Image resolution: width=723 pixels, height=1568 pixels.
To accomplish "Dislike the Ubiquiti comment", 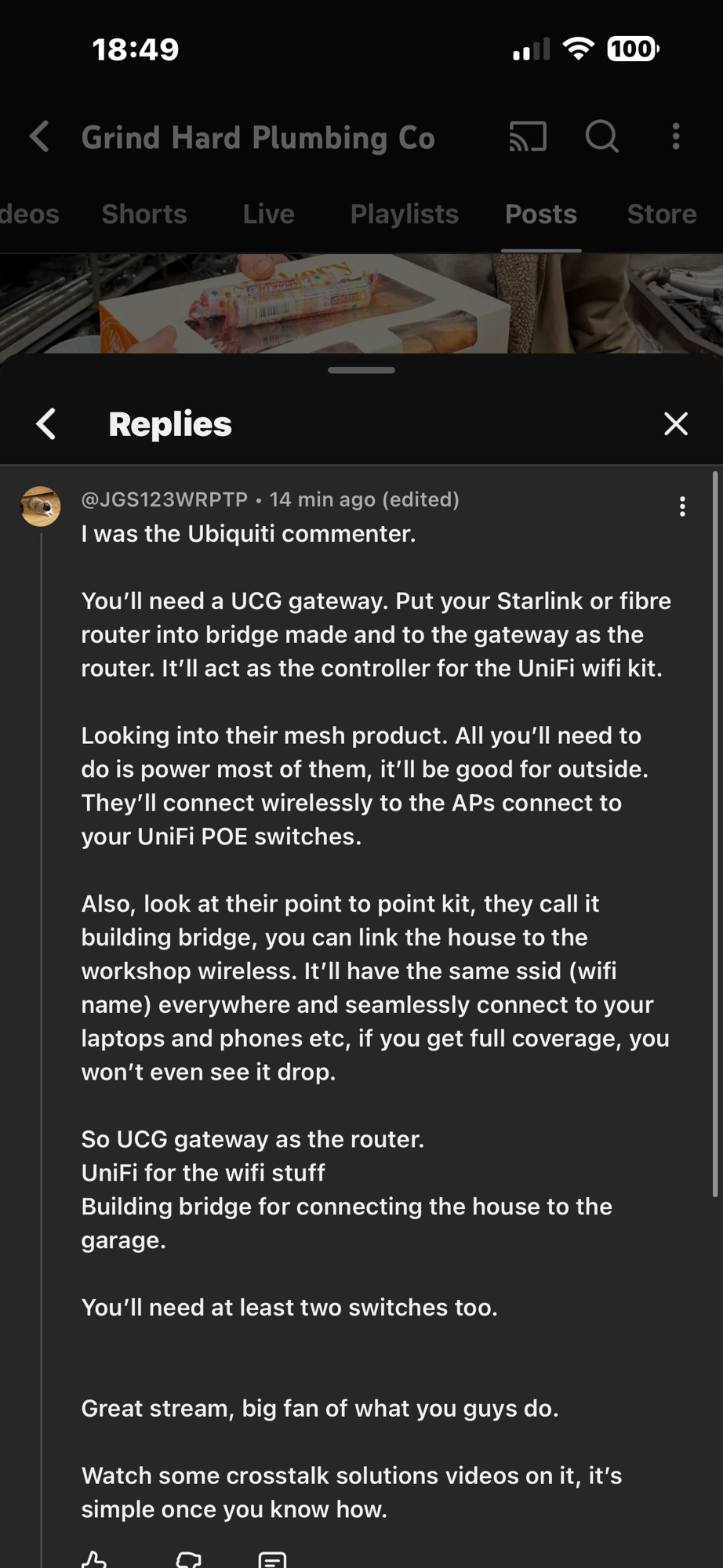I will click(189, 1559).
